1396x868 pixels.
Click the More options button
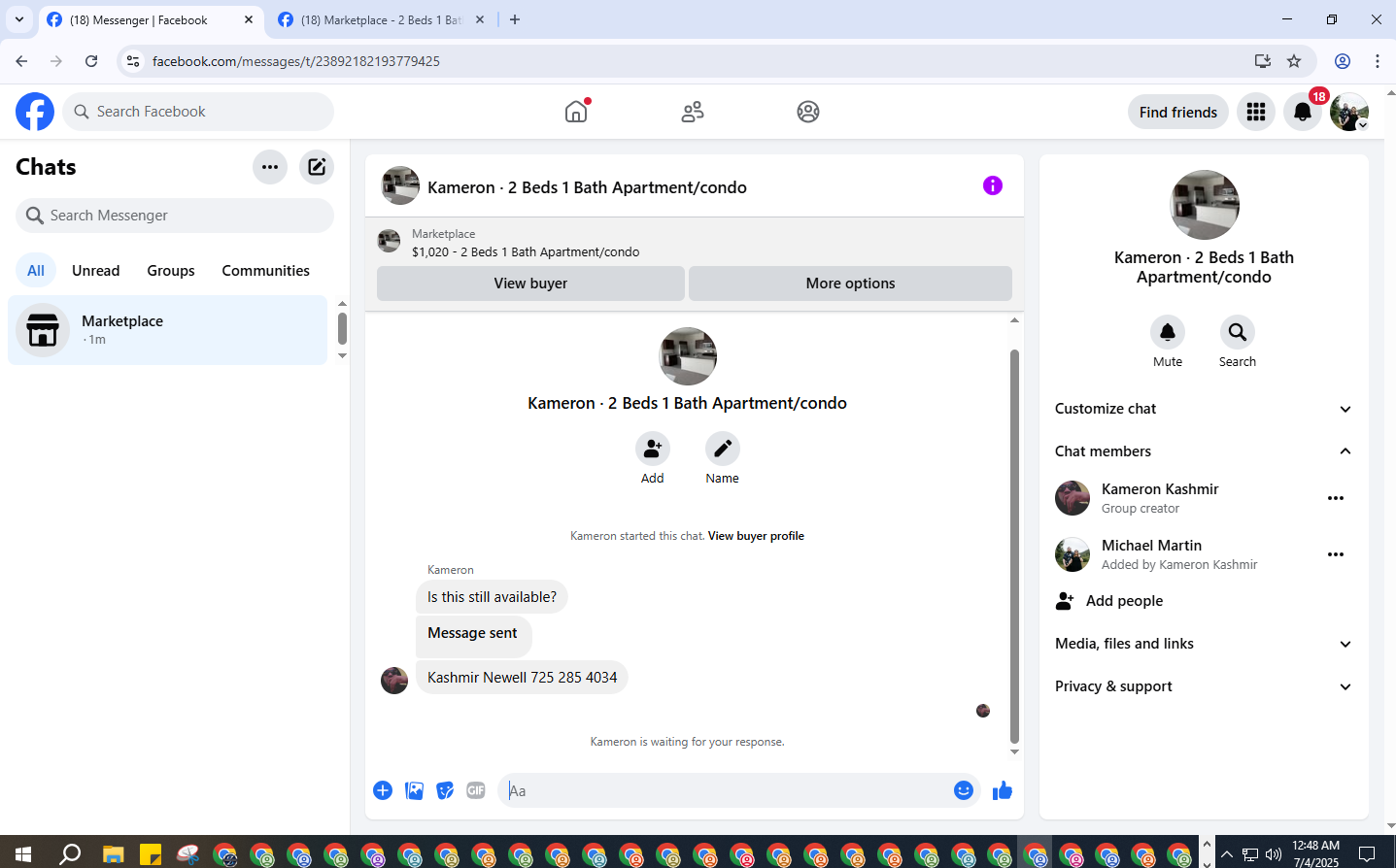850,284
